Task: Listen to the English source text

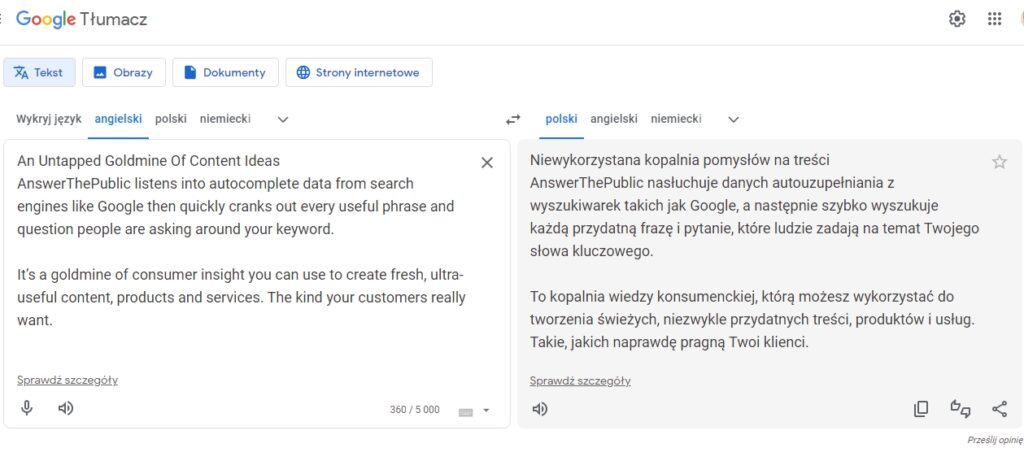Action: (x=65, y=409)
